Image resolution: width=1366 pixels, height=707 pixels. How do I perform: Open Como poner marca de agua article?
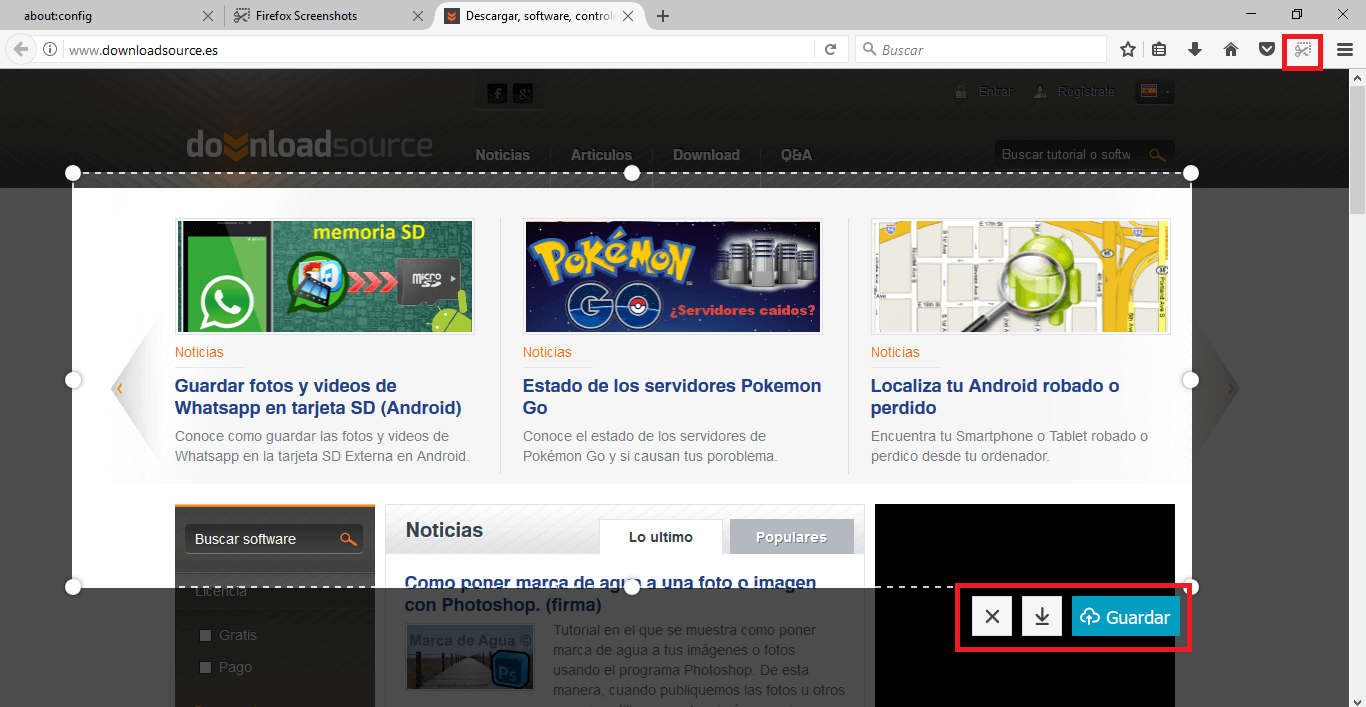(610, 594)
